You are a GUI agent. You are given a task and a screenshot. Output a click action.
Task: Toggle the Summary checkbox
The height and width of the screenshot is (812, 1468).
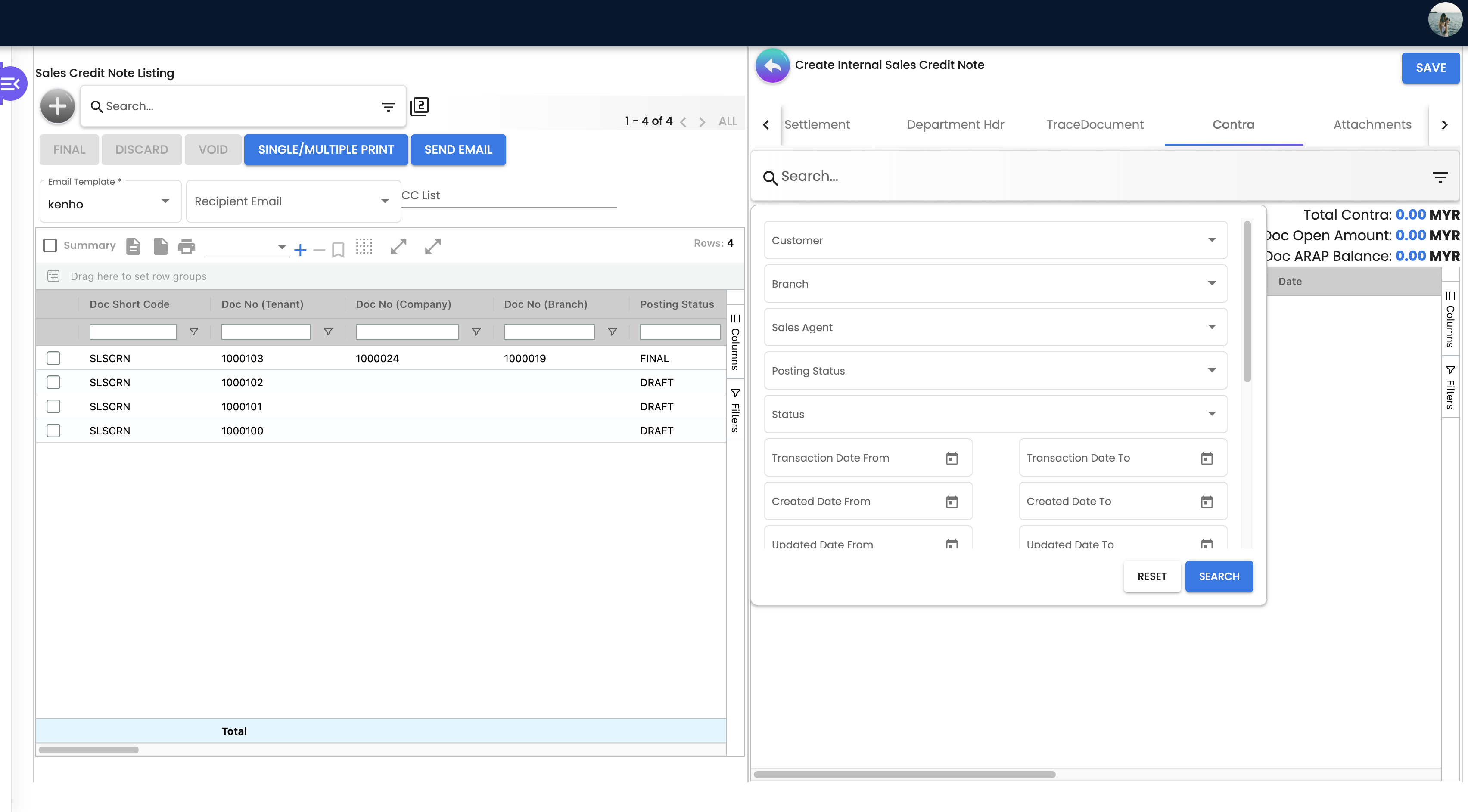pyautogui.click(x=50, y=245)
